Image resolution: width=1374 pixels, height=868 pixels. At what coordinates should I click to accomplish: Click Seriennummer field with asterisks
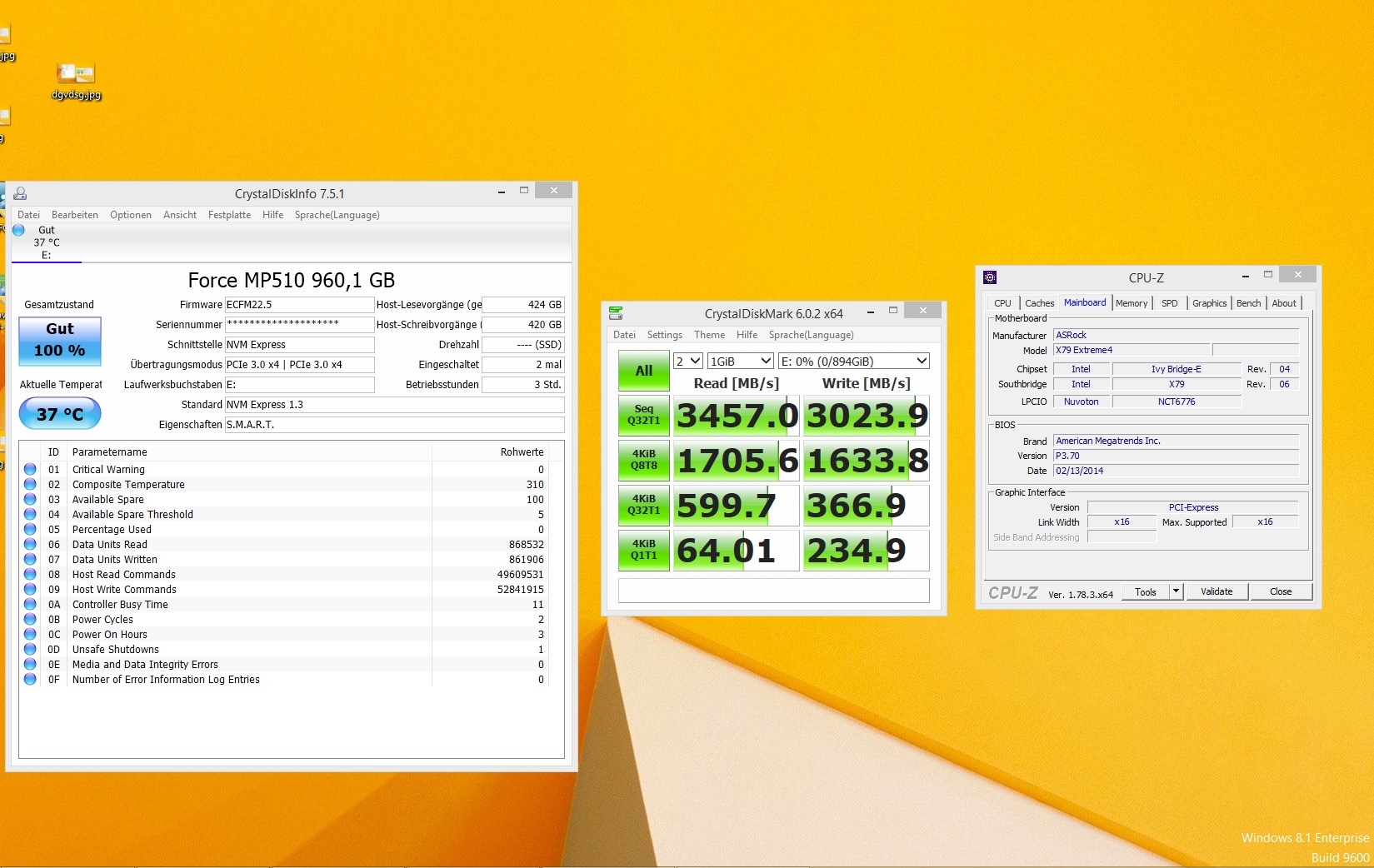[299, 324]
